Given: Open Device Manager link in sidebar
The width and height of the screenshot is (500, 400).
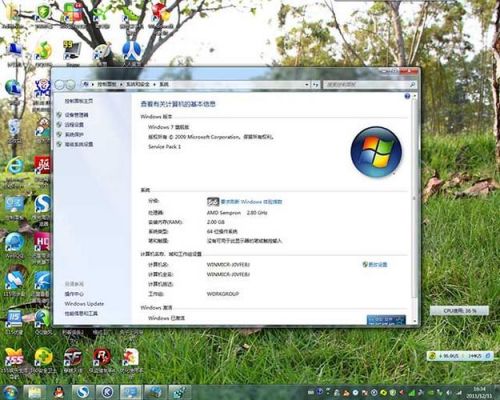Looking at the screenshot, I should [77, 115].
